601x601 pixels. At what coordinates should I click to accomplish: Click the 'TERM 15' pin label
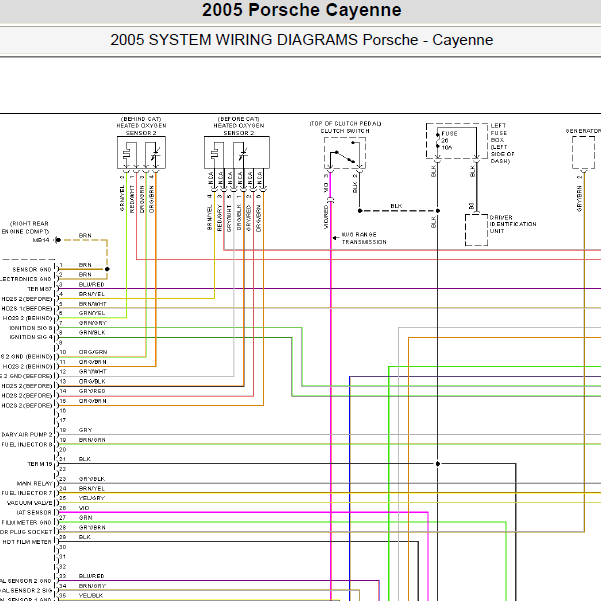tap(39, 464)
